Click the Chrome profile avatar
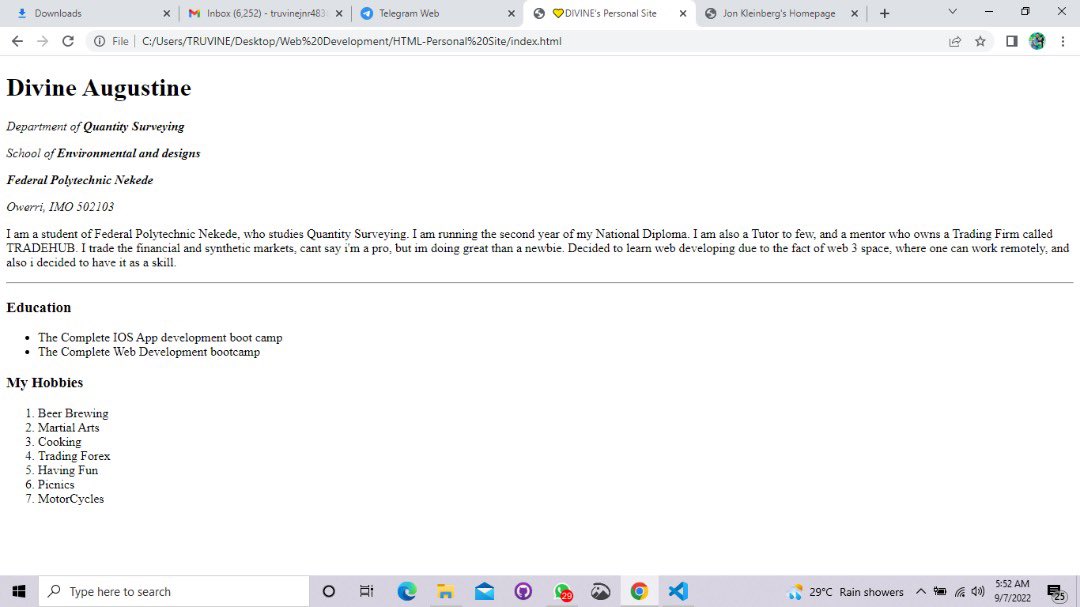The height and width of the screenshot is (607, 1080). [x=1038, y=42]
